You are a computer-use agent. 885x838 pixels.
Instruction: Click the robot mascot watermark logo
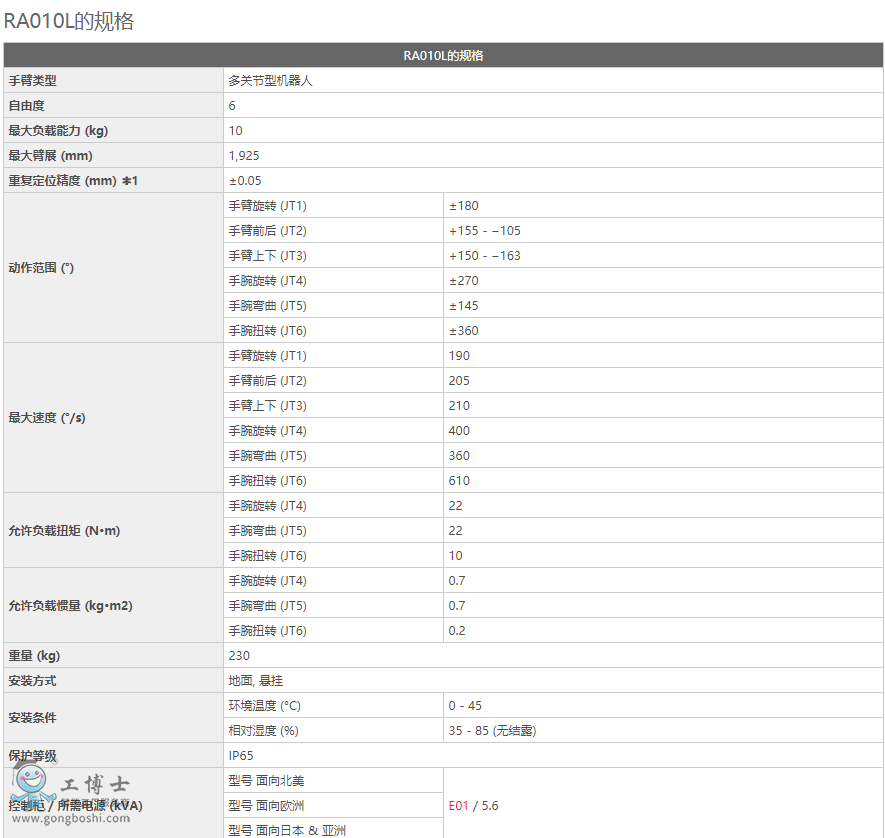[33, 789]
